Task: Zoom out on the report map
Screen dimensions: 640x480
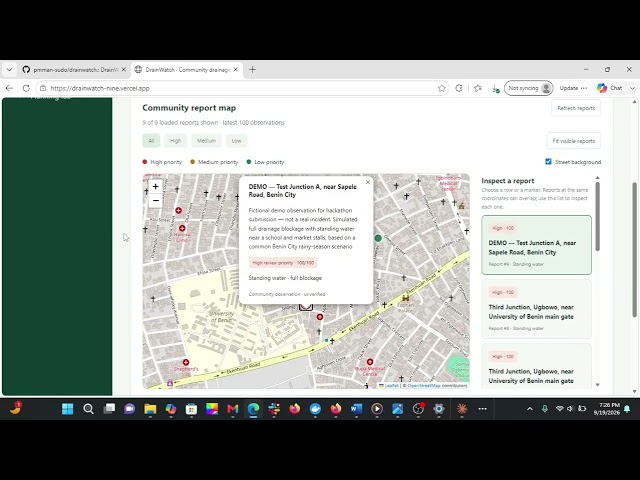Action: tap(156, 200)
